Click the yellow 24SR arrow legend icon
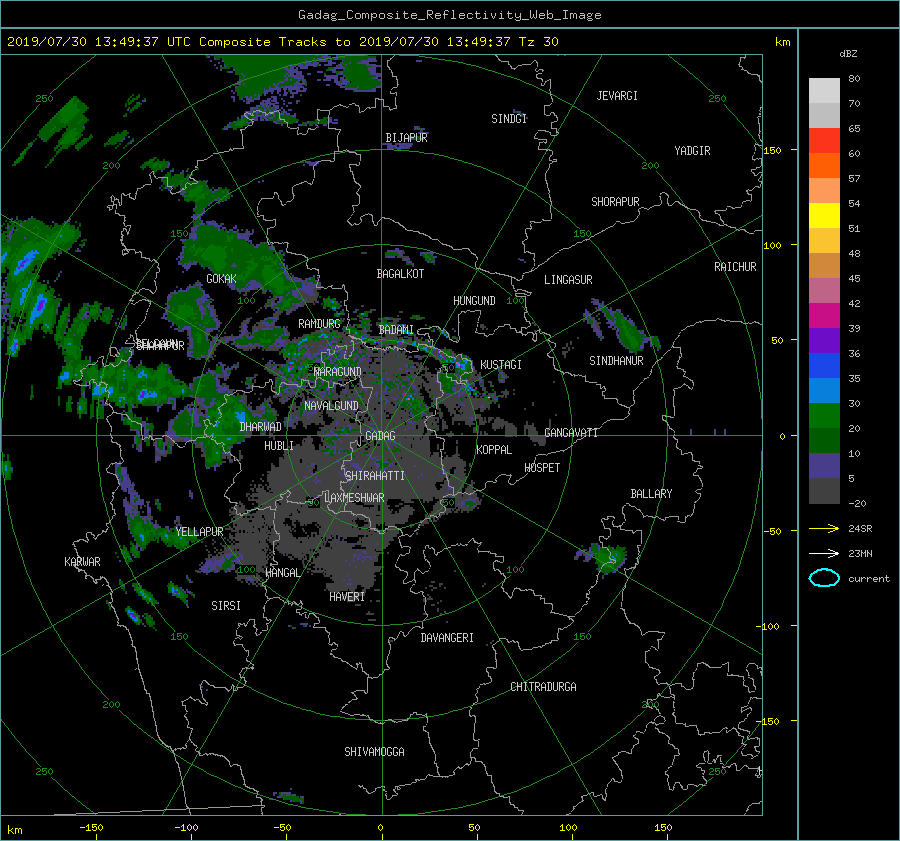The image size is (900, 841). 824,528
